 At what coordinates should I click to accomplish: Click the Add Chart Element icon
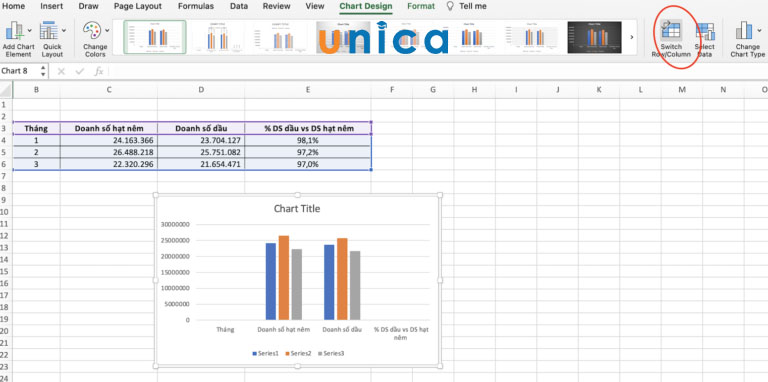tap(15, 30)
